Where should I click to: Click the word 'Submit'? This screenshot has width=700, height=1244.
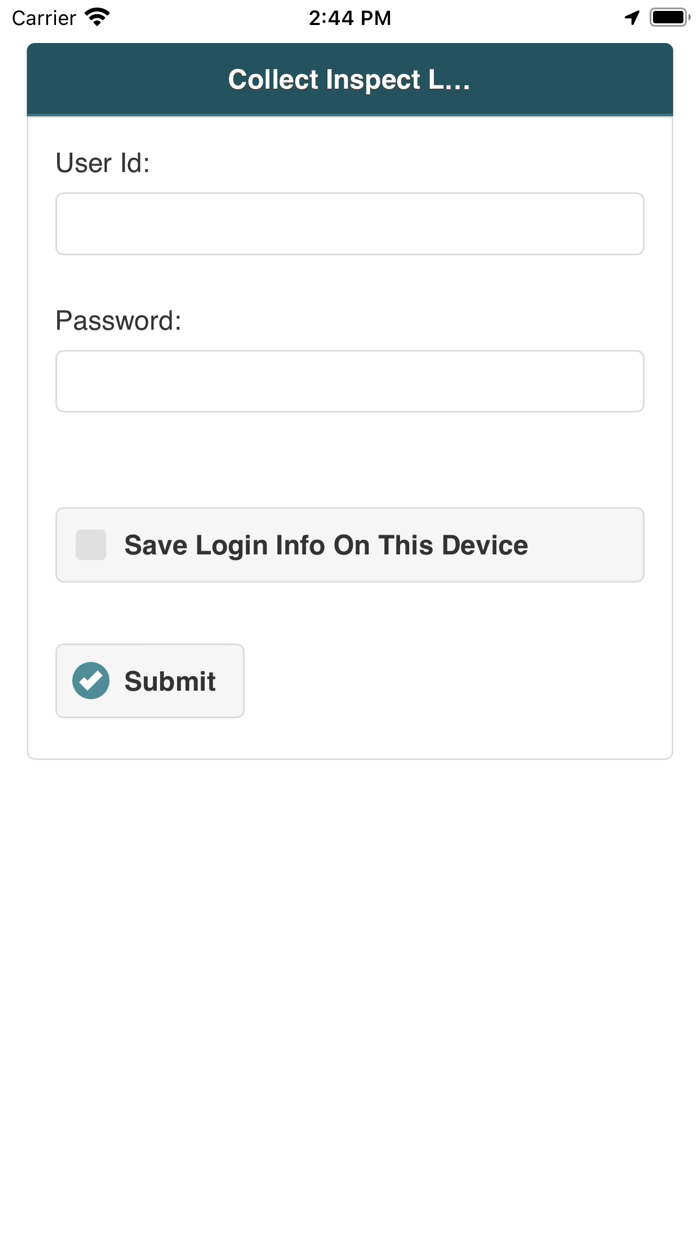(170, 681)
